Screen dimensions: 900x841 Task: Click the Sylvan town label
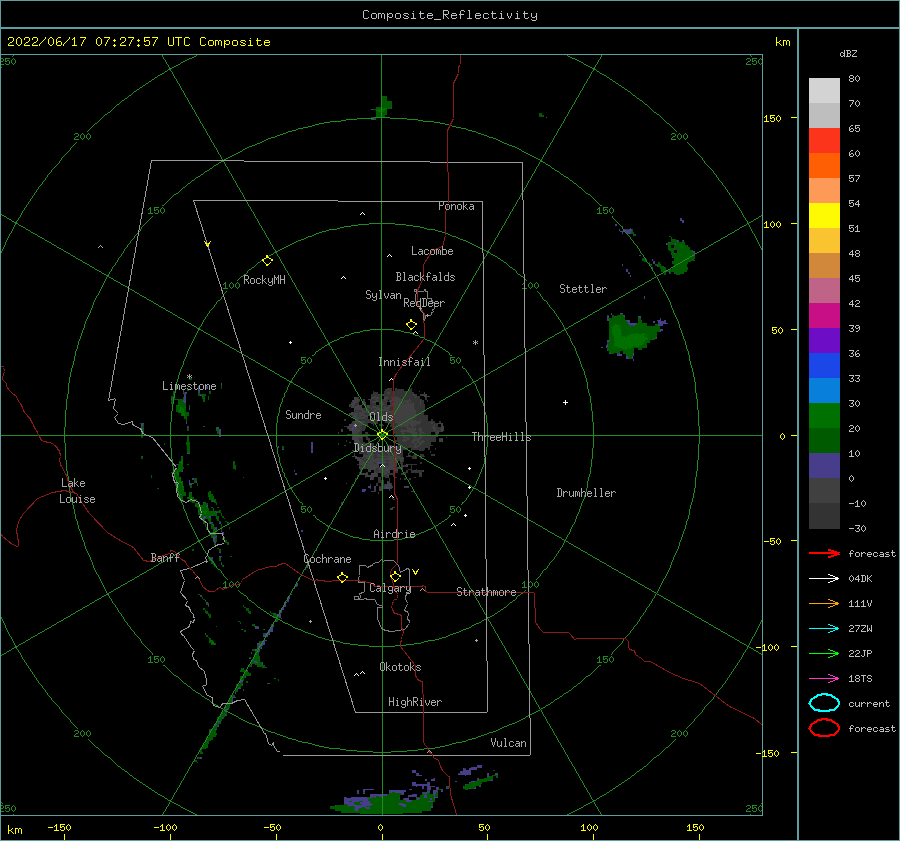(x=383, y=296)
